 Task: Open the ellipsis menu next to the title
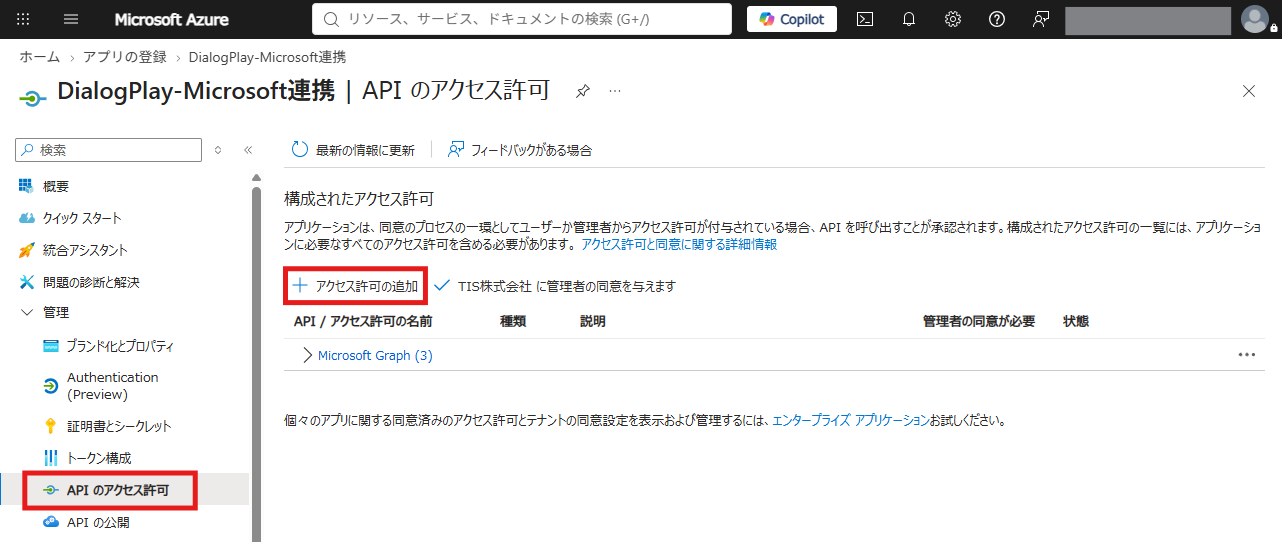615,91
